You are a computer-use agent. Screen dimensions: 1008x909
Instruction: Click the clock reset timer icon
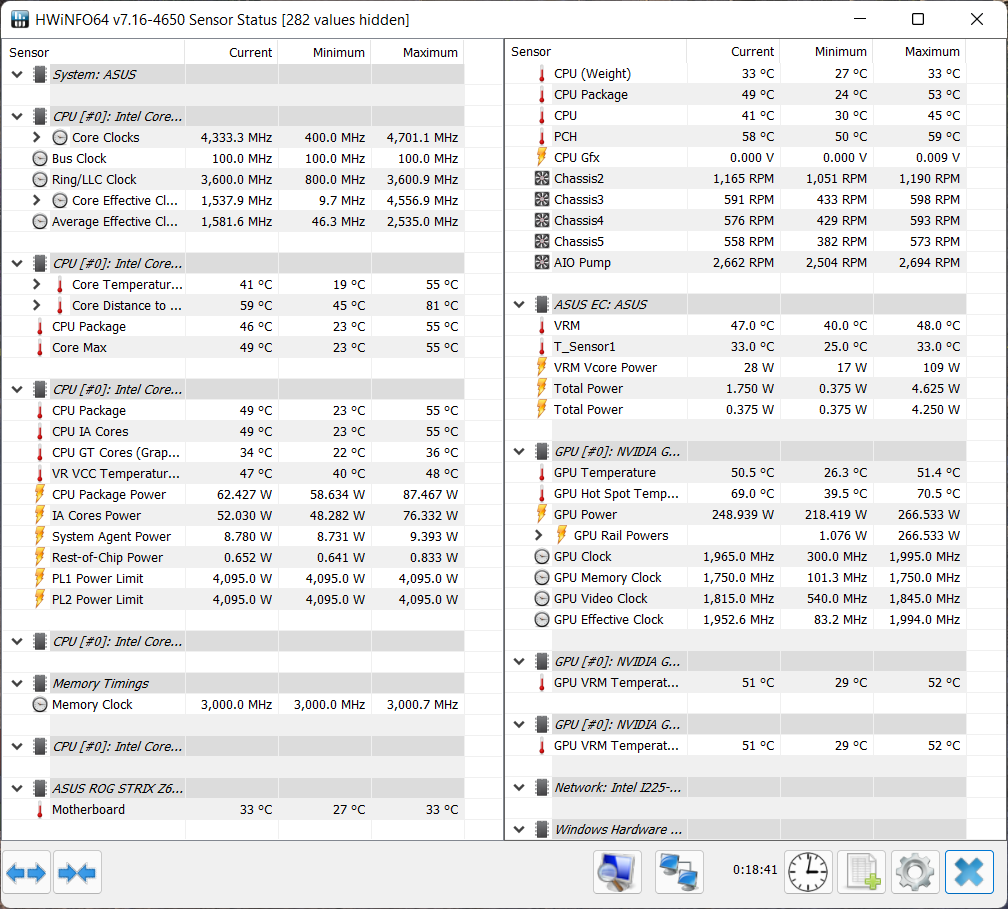click(x=808, y=872)
